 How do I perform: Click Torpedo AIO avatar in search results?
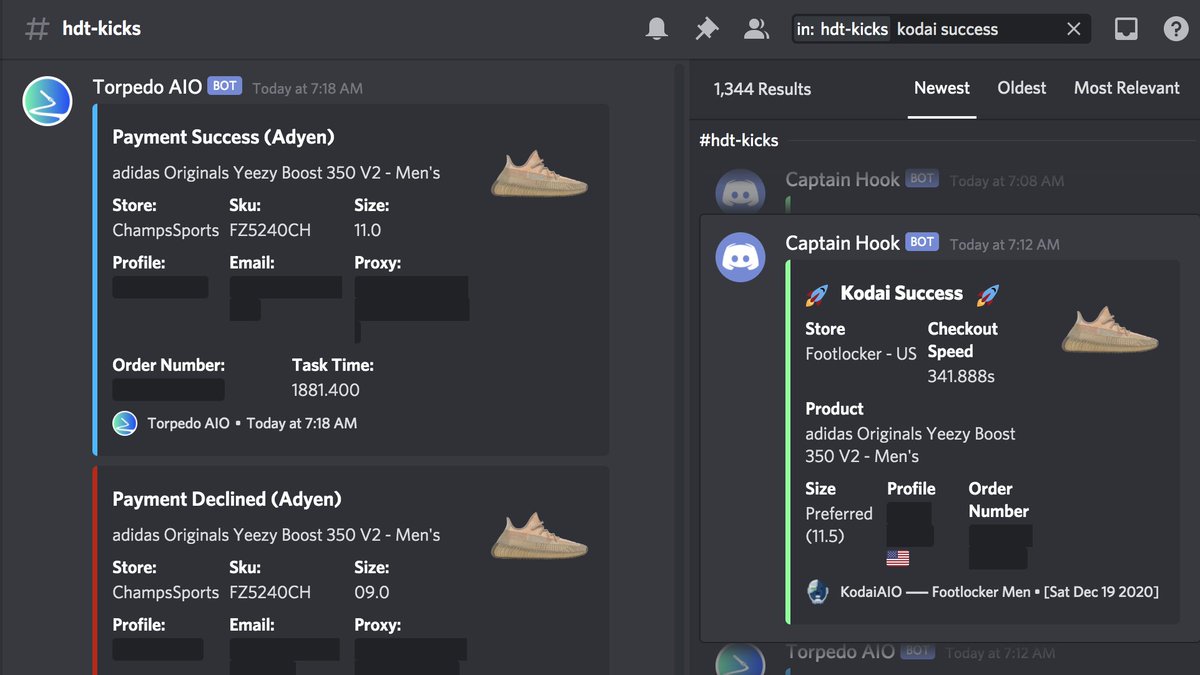tap(741, 658)
